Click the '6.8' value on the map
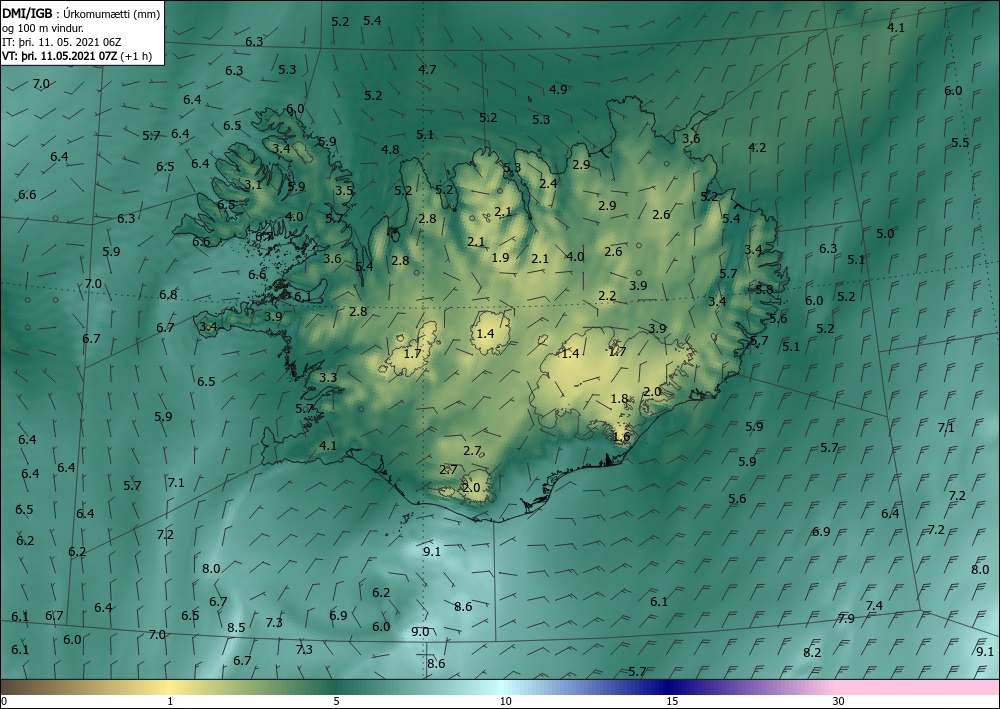 tap(168, 295)
